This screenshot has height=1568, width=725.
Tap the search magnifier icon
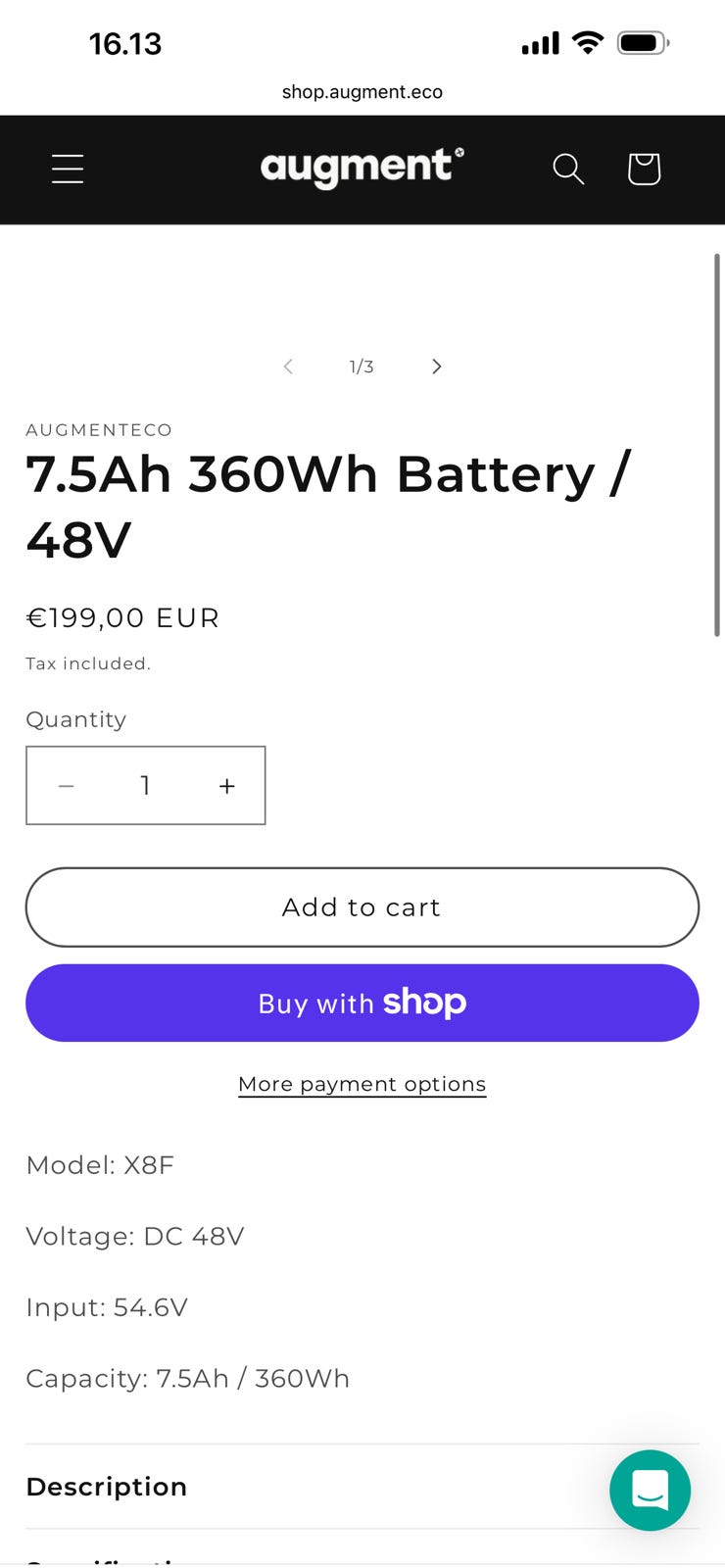pyautogui.click(x=568, y=170)
